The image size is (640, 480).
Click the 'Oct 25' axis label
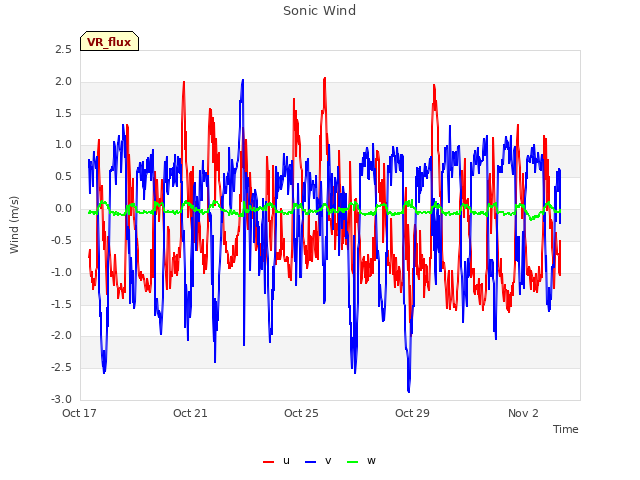[x=301, y=413]
